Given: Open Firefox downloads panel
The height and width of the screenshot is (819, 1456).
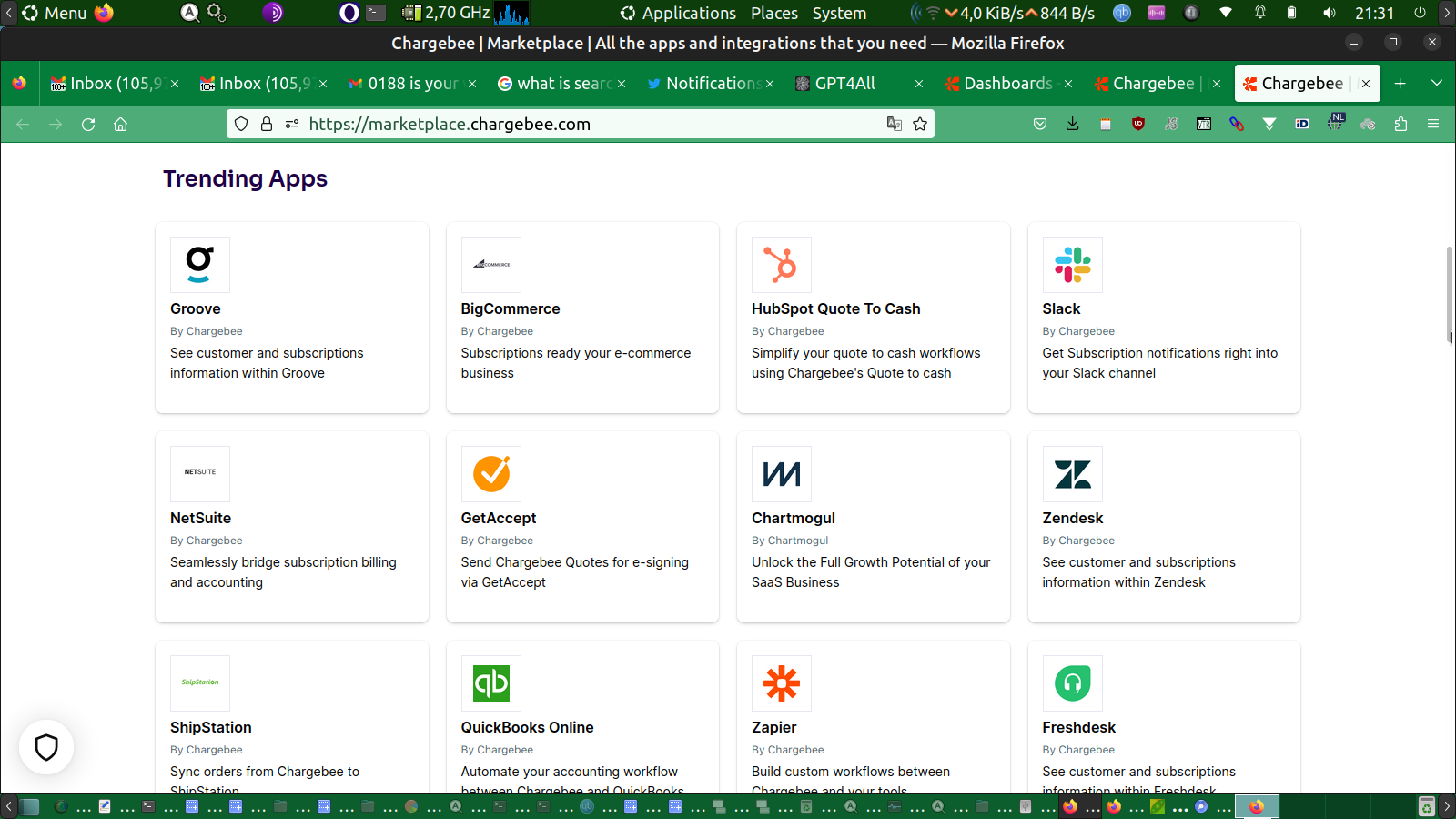Looking at the screenshot, I should (x=1073, y=125).
